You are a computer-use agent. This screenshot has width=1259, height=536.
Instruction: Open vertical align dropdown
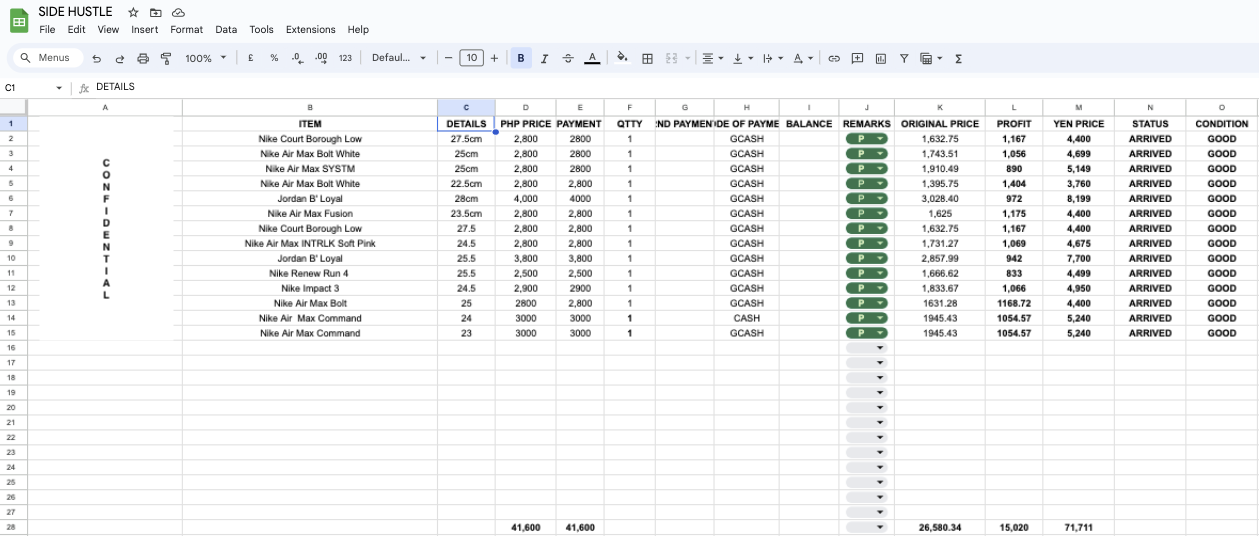tap(742, 58)
